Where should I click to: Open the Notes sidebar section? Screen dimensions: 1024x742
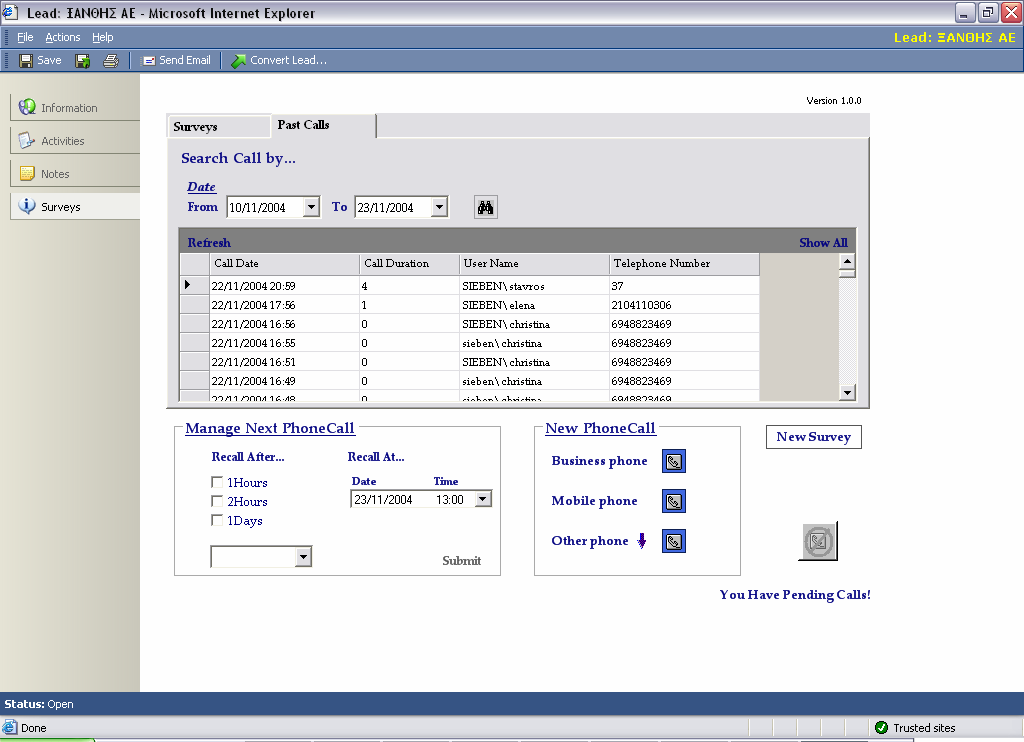point(75,174)
